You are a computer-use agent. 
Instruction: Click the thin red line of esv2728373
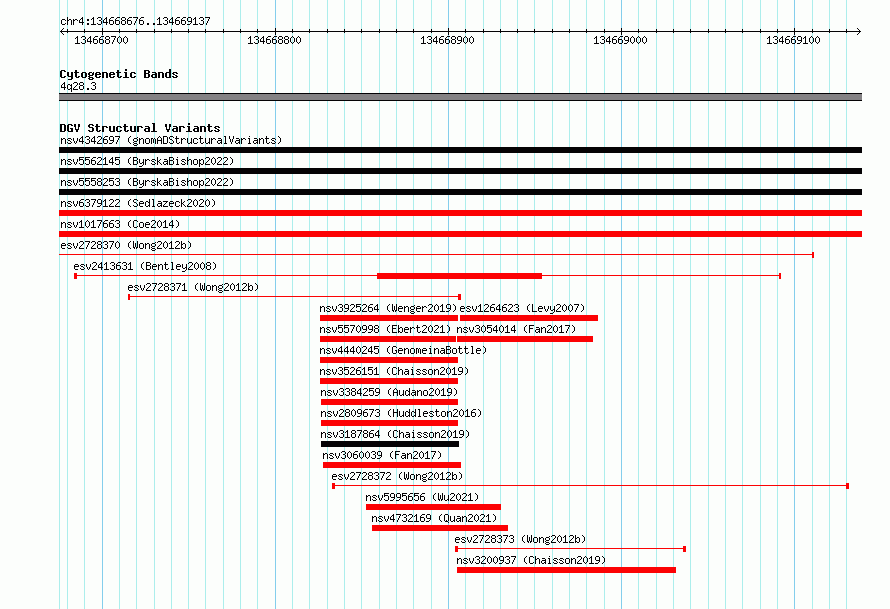tap(570, 549)
